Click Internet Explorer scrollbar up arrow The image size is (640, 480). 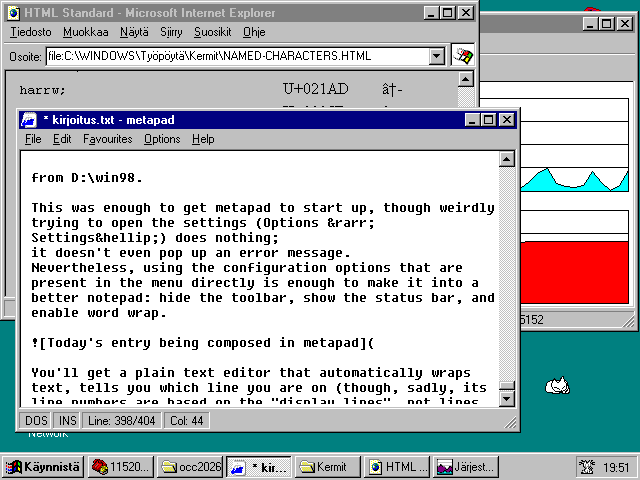pos(465,79)
